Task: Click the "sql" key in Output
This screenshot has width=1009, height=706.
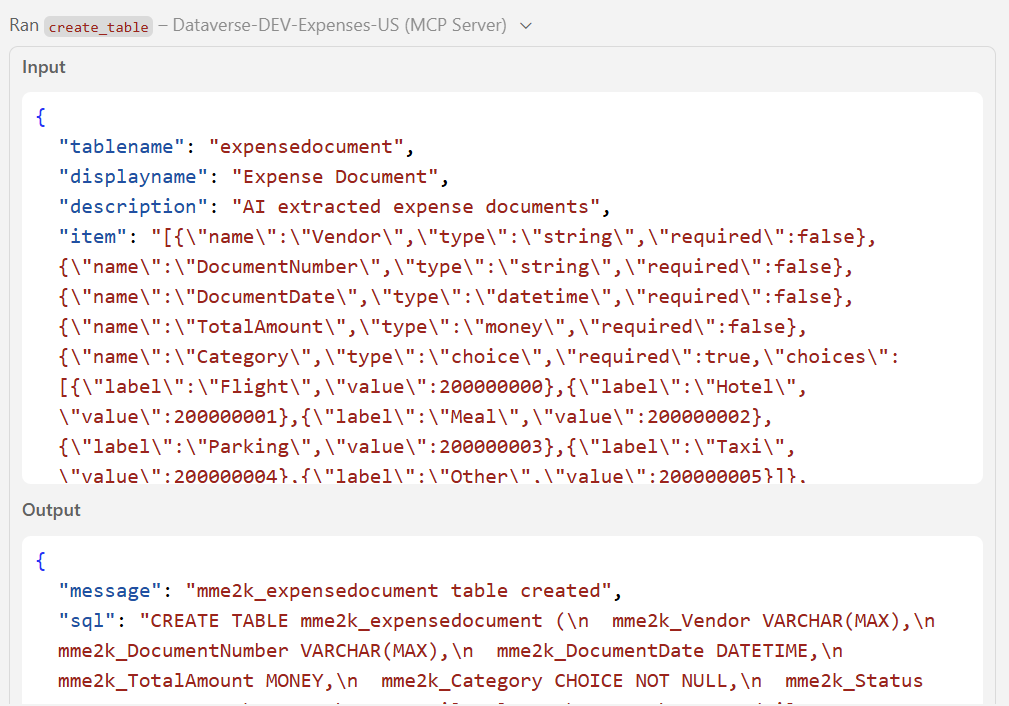Action: pyautogui.click(x=87, y=620)
